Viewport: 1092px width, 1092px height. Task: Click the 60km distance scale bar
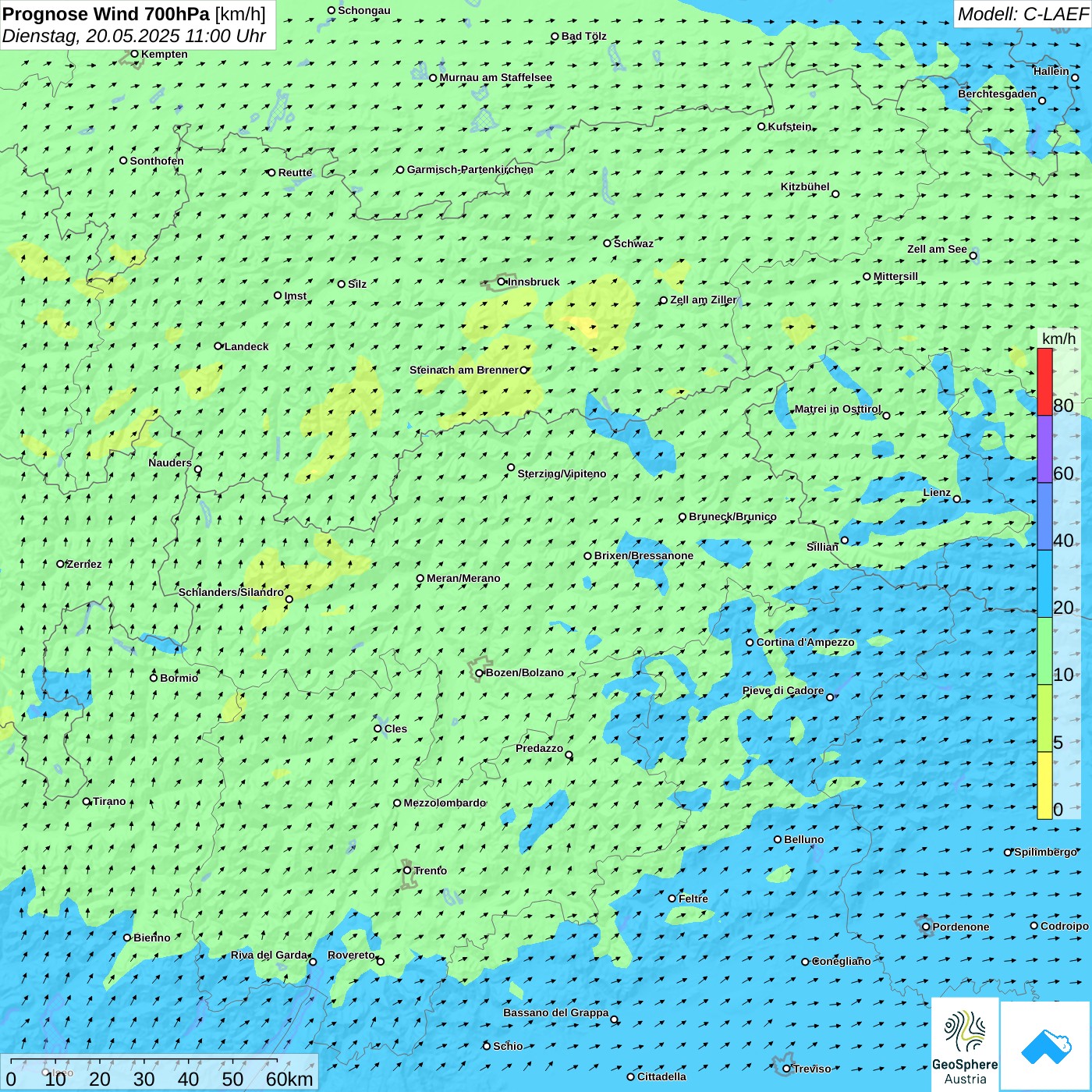(x=144, y=1061)
